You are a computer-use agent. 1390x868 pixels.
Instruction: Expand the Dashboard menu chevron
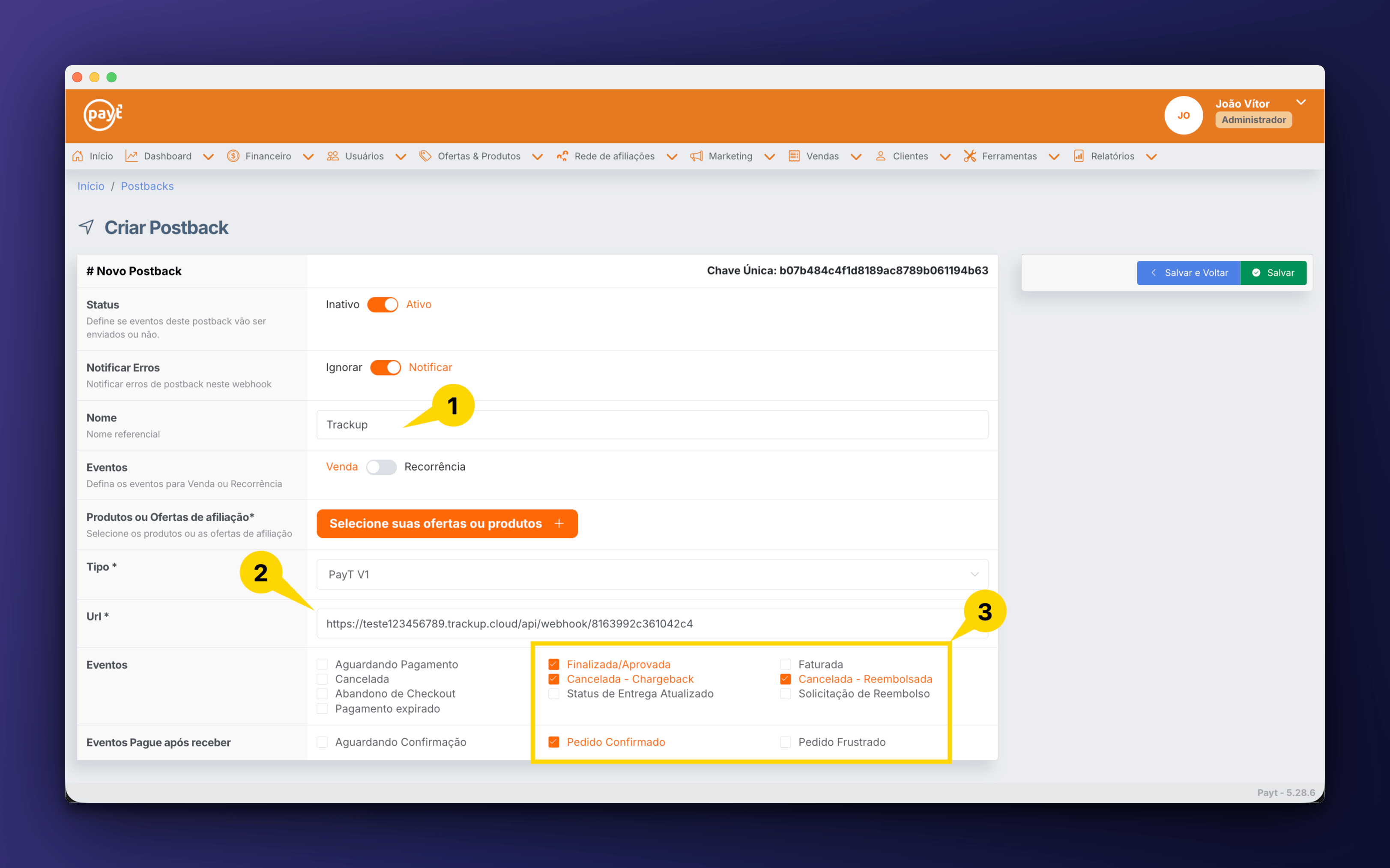[x=209, y=157]
